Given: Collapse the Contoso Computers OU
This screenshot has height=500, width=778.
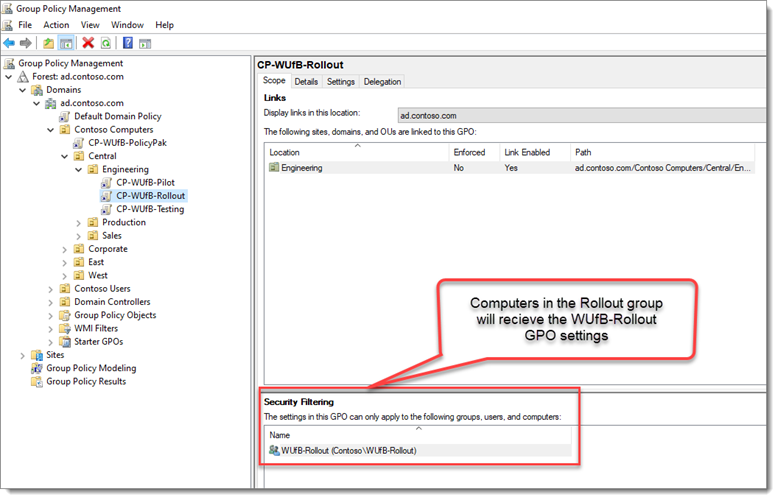Looking at the screenshot, I should click(51, 130).
